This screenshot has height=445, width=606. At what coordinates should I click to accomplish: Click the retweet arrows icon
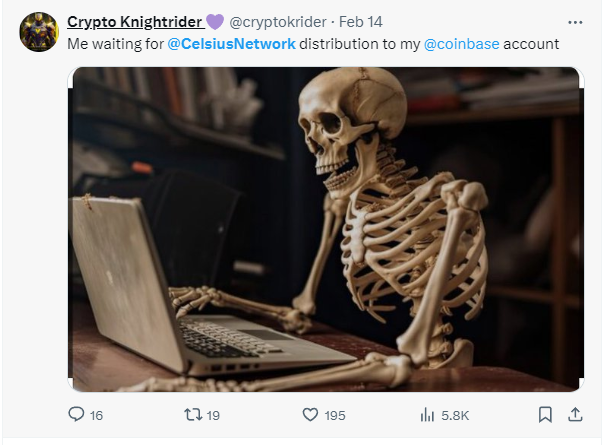[x=193, y=415]
